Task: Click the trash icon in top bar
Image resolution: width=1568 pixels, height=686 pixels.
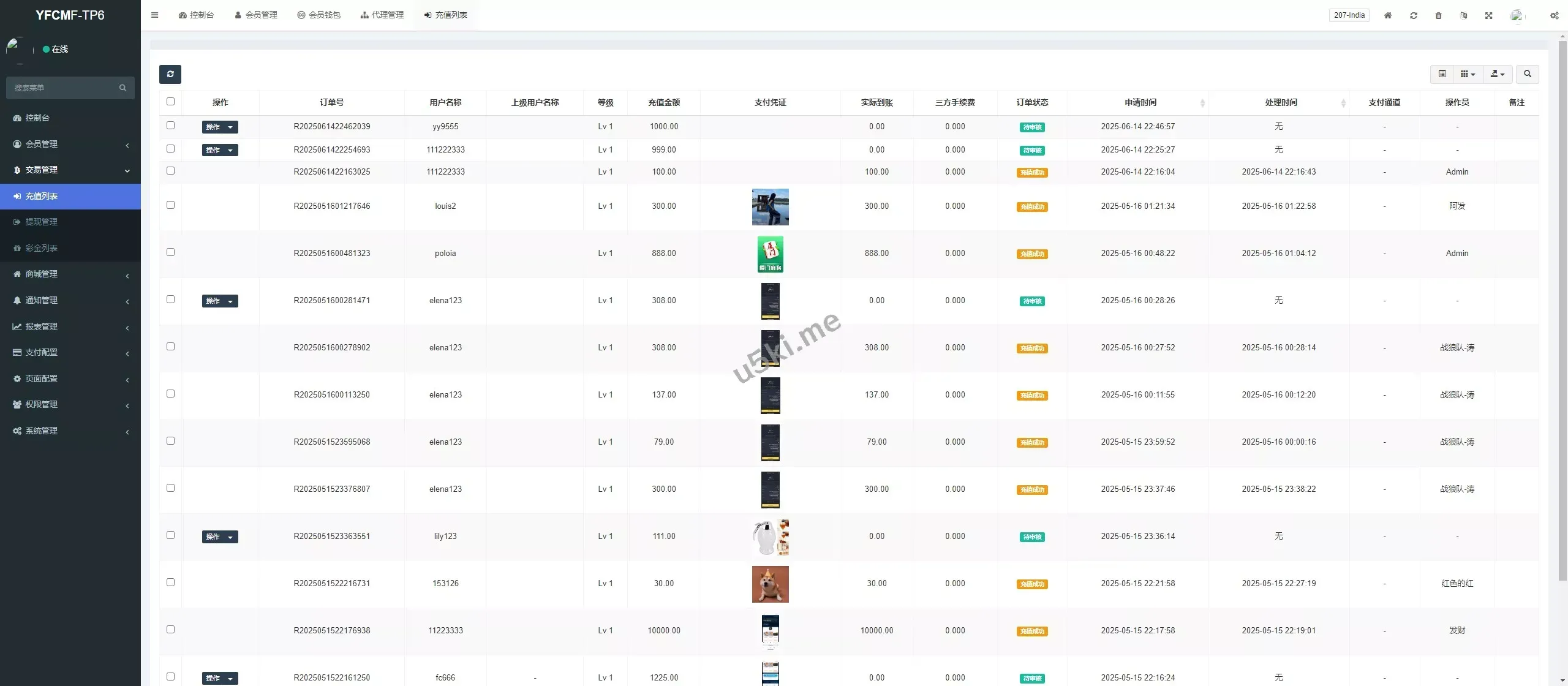Action: click(x=1439, y=15)
